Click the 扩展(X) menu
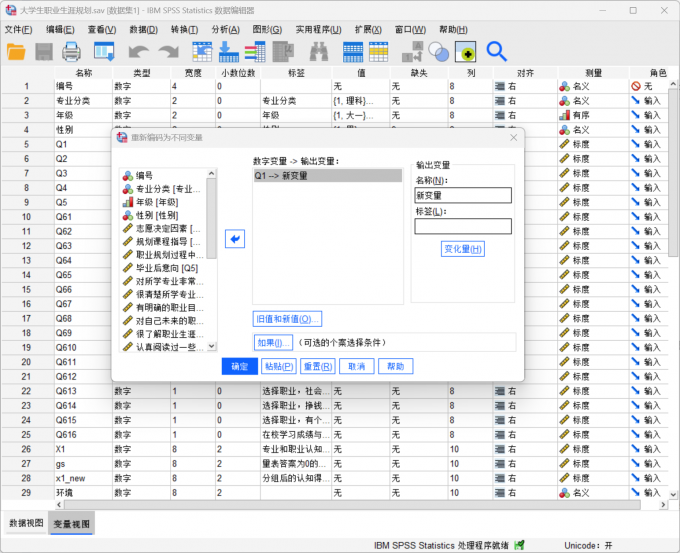This screenshot has height=553, width=680. click(x=368, y=29)
